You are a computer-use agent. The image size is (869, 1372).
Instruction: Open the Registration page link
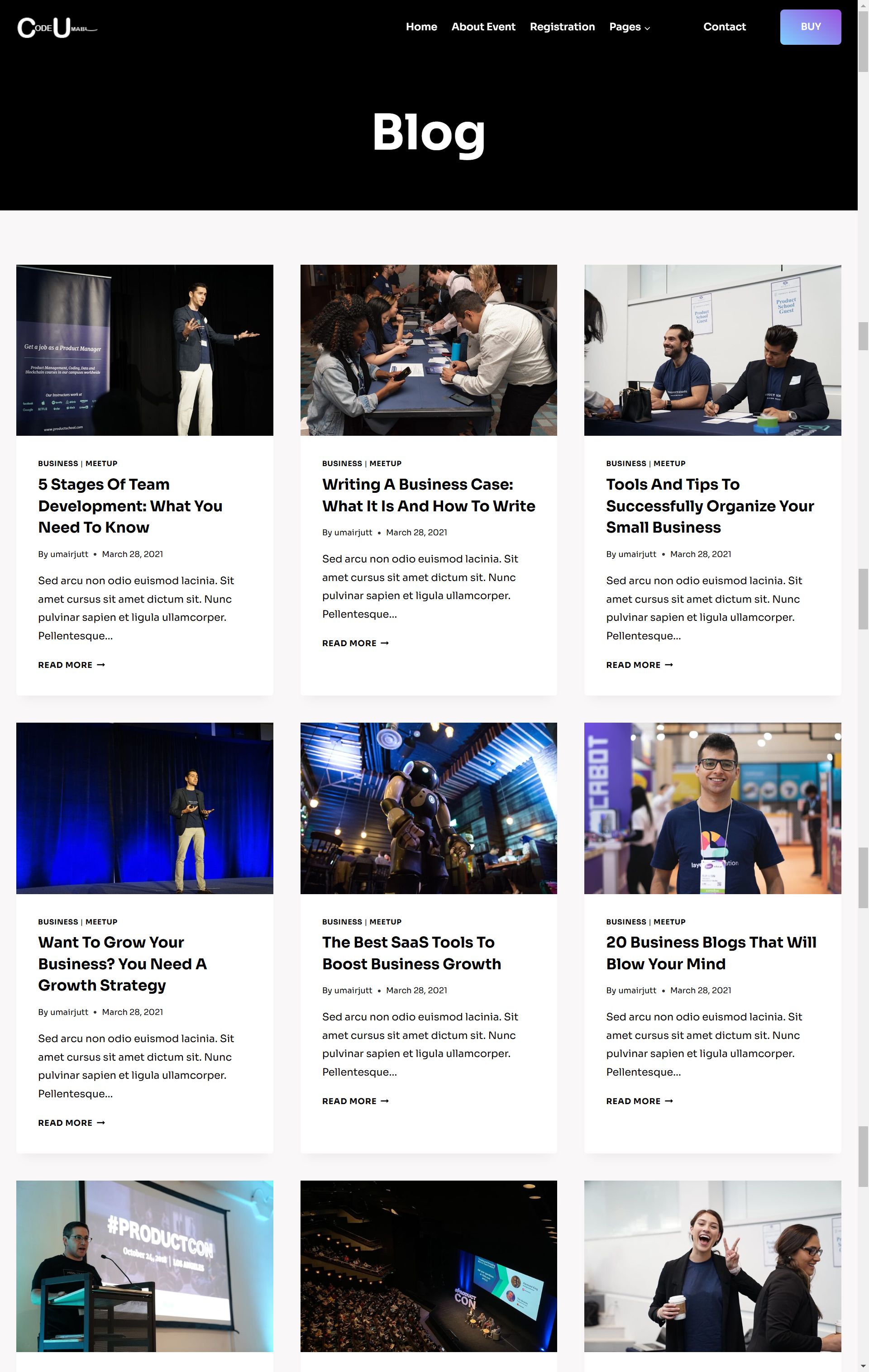pyautogui.click(x=562, y=27)
